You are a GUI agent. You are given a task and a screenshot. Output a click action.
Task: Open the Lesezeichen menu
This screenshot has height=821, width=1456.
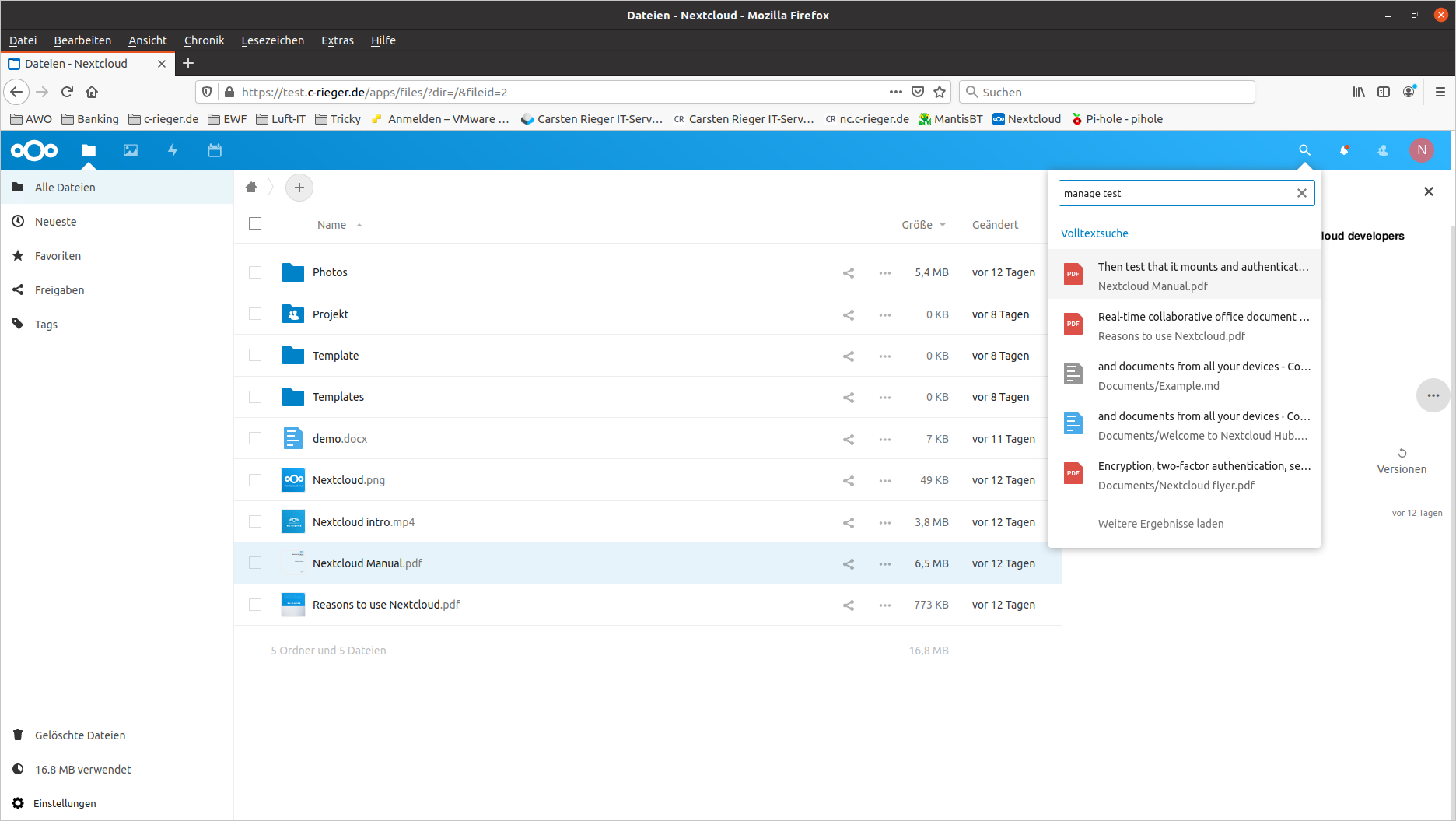tap(272, 40)
